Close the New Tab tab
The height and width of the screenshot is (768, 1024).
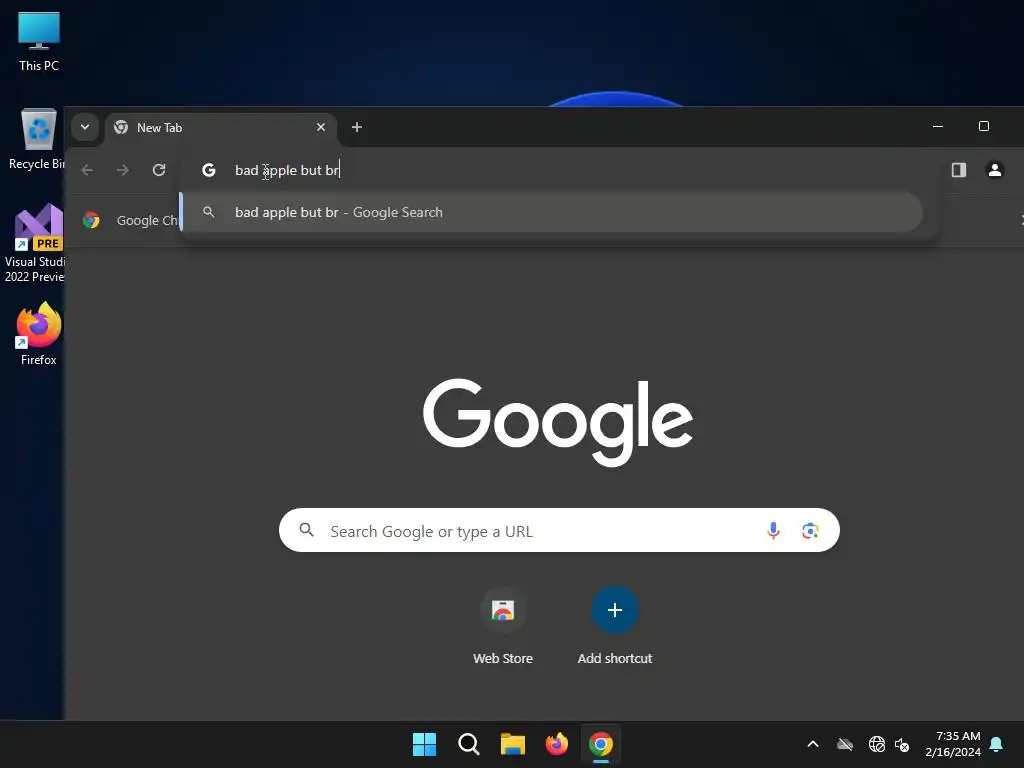tap(321, 127)
